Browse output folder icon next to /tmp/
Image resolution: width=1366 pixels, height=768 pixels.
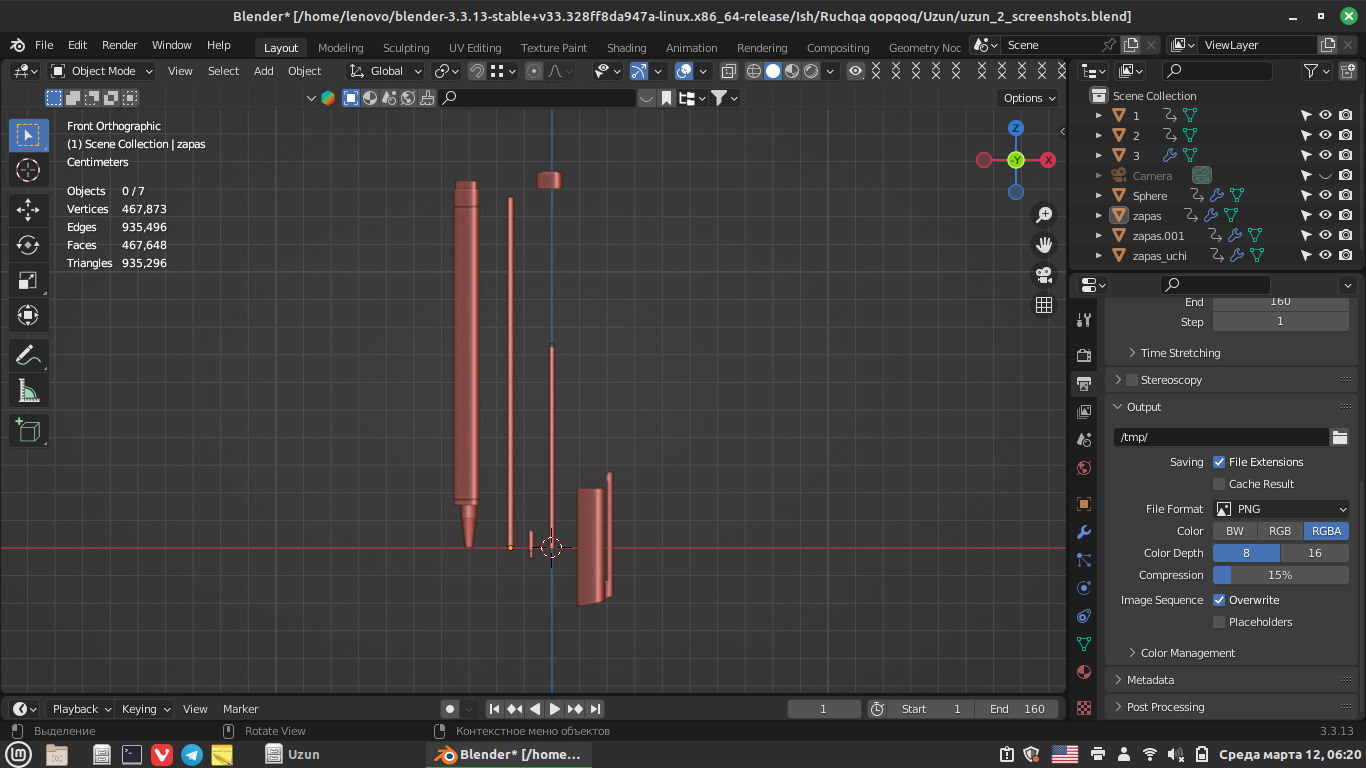point(1340,437)
